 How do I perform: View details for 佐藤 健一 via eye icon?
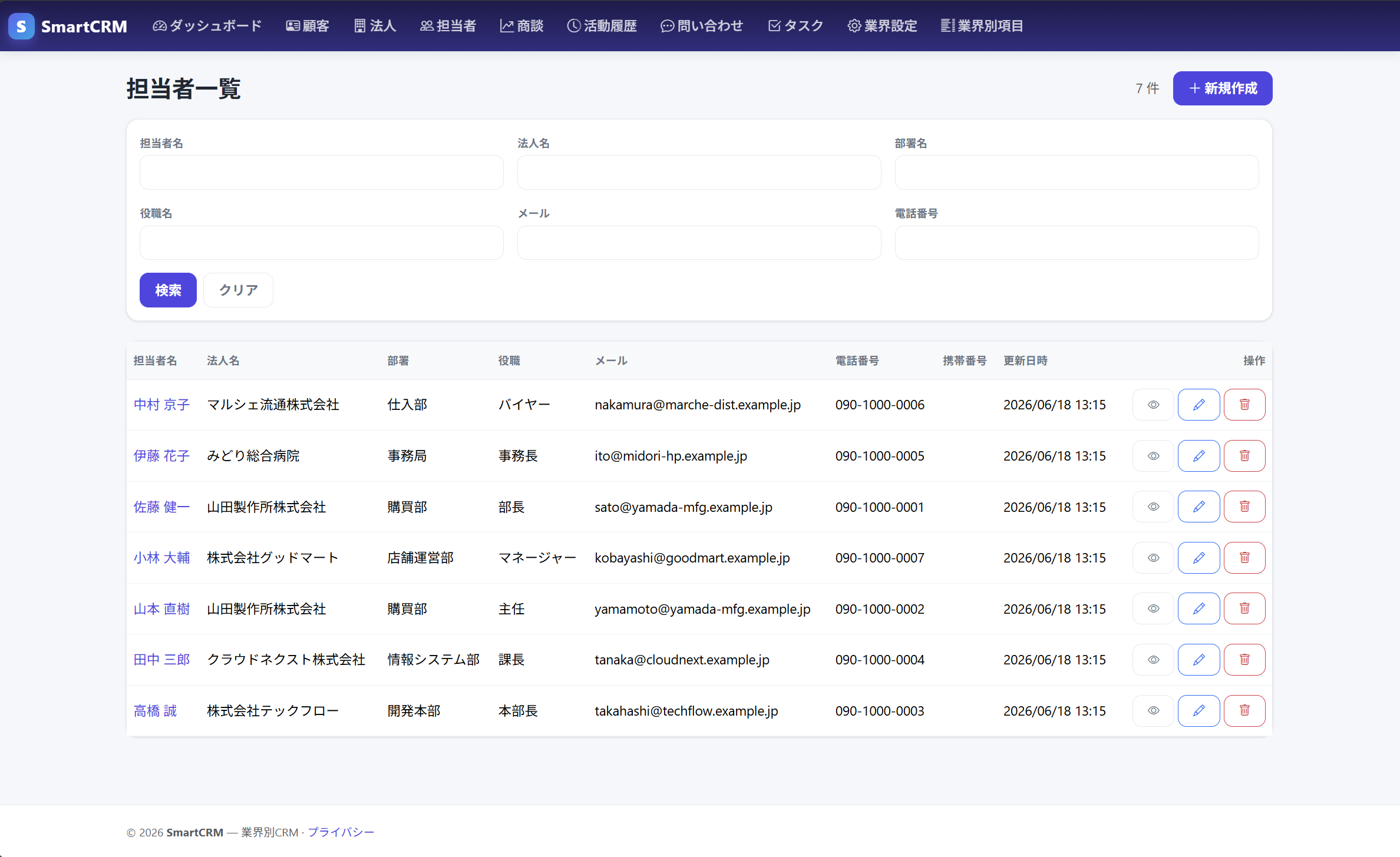[x=1153, y=507]
